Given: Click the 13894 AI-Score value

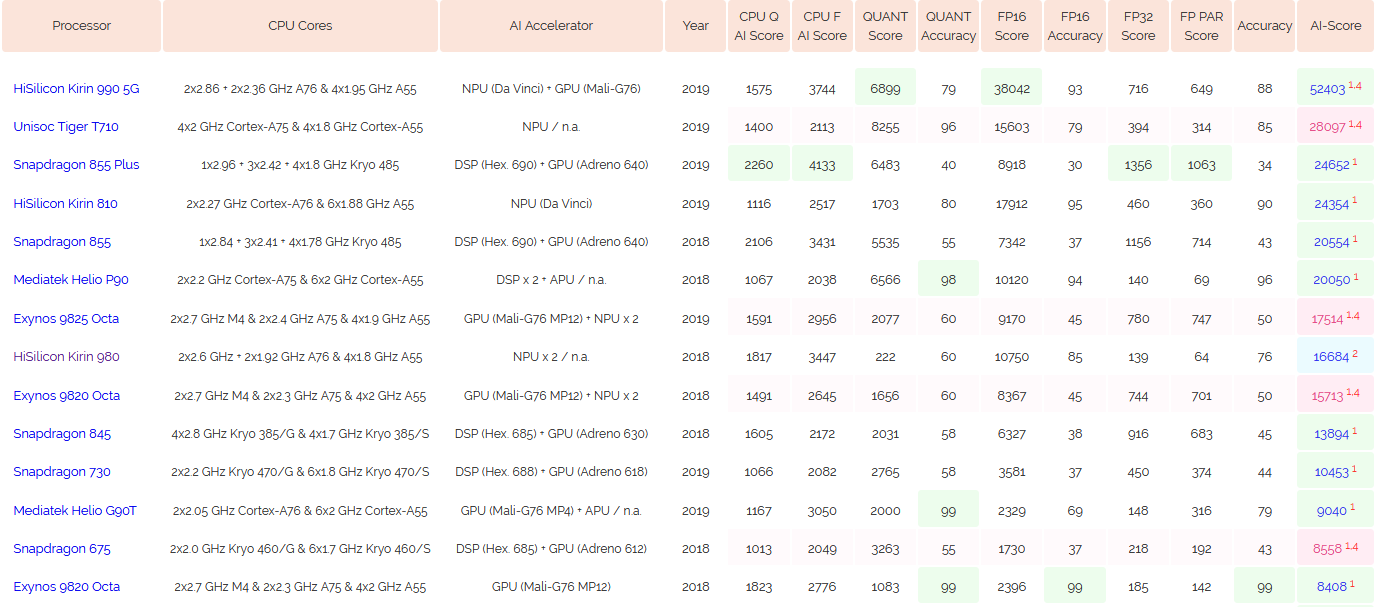Looking at the screenshot, I should [x=1331, y=434].
